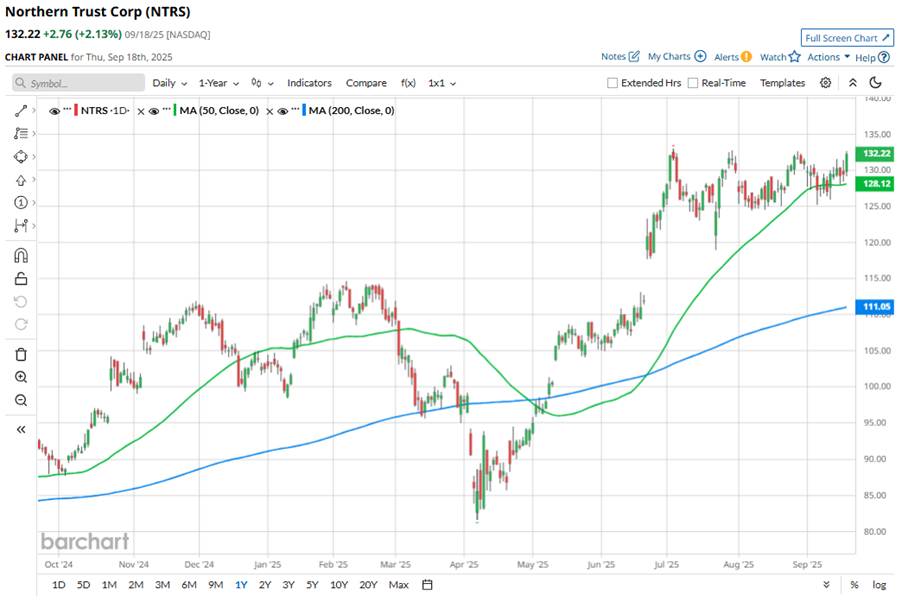Image resolution: width=902 pixels, height=609 pixels.
Task: Open the chart type dropdown
Action: point(262,83)
